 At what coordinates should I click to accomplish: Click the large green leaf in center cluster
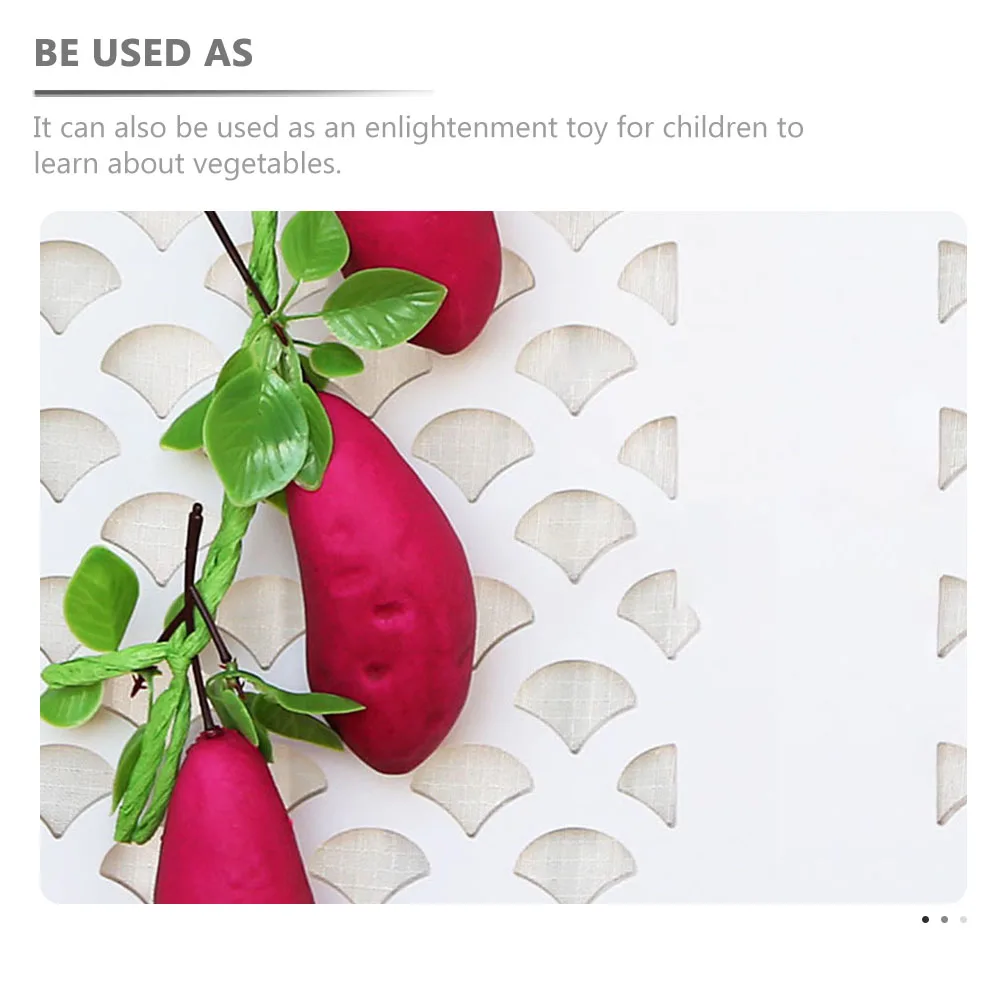(x=256, y=436)
